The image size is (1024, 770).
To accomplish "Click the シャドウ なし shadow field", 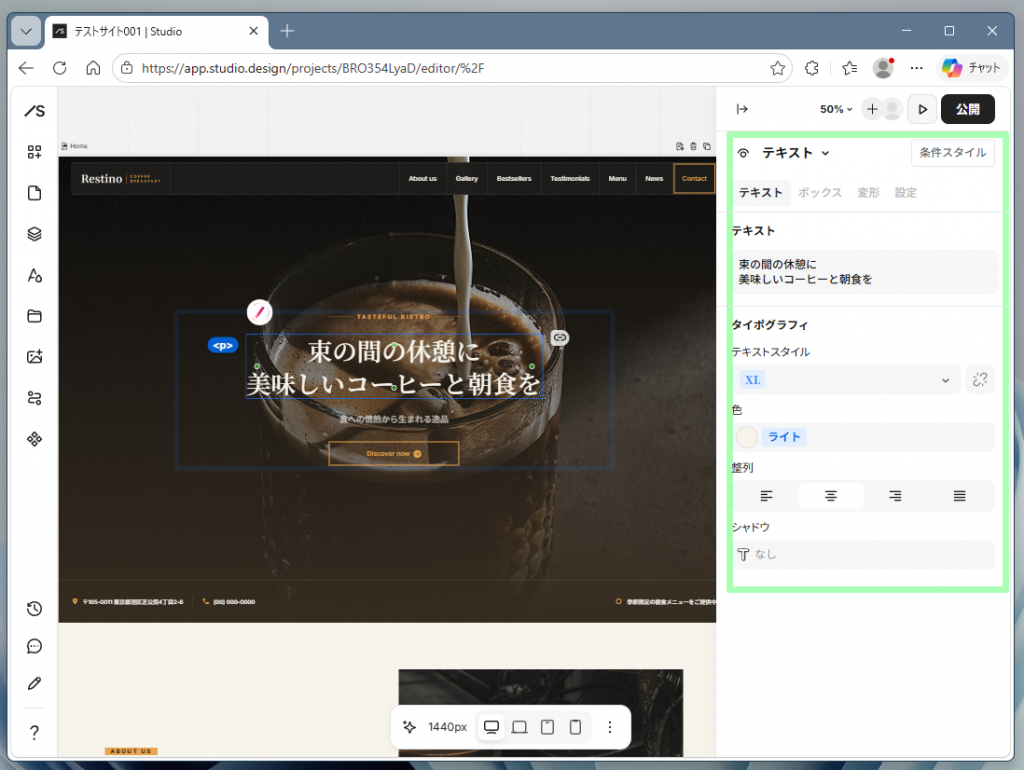I will click(x=863, y=554).
